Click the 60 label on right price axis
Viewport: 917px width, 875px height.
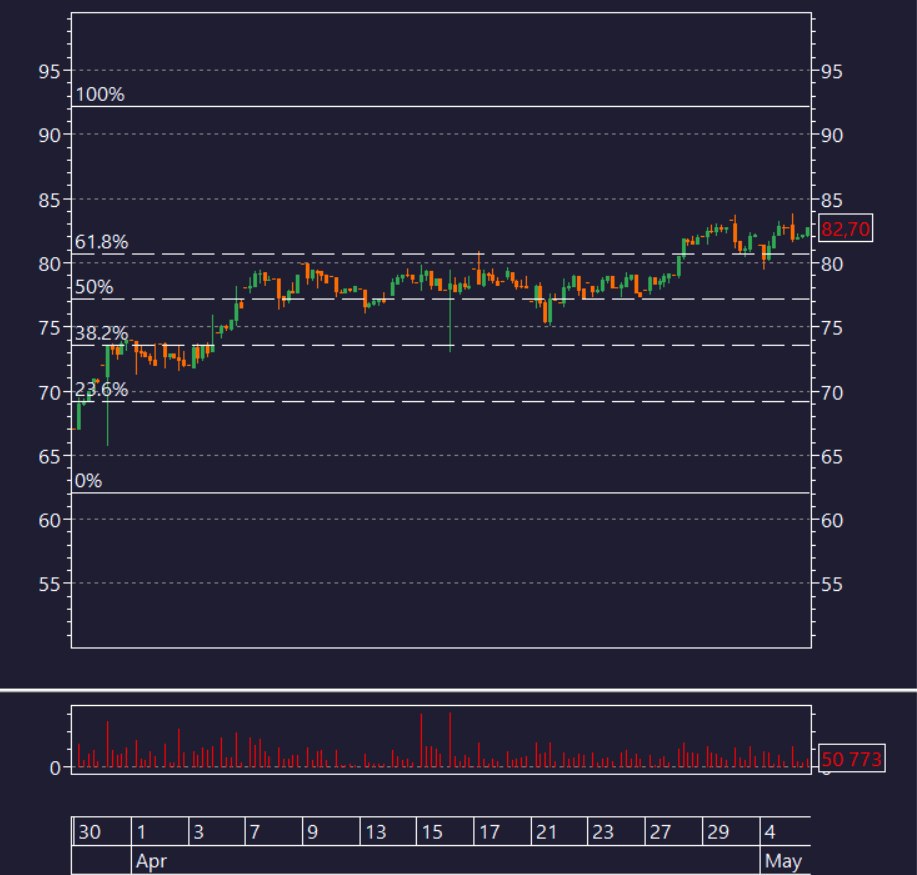[832, 520]
